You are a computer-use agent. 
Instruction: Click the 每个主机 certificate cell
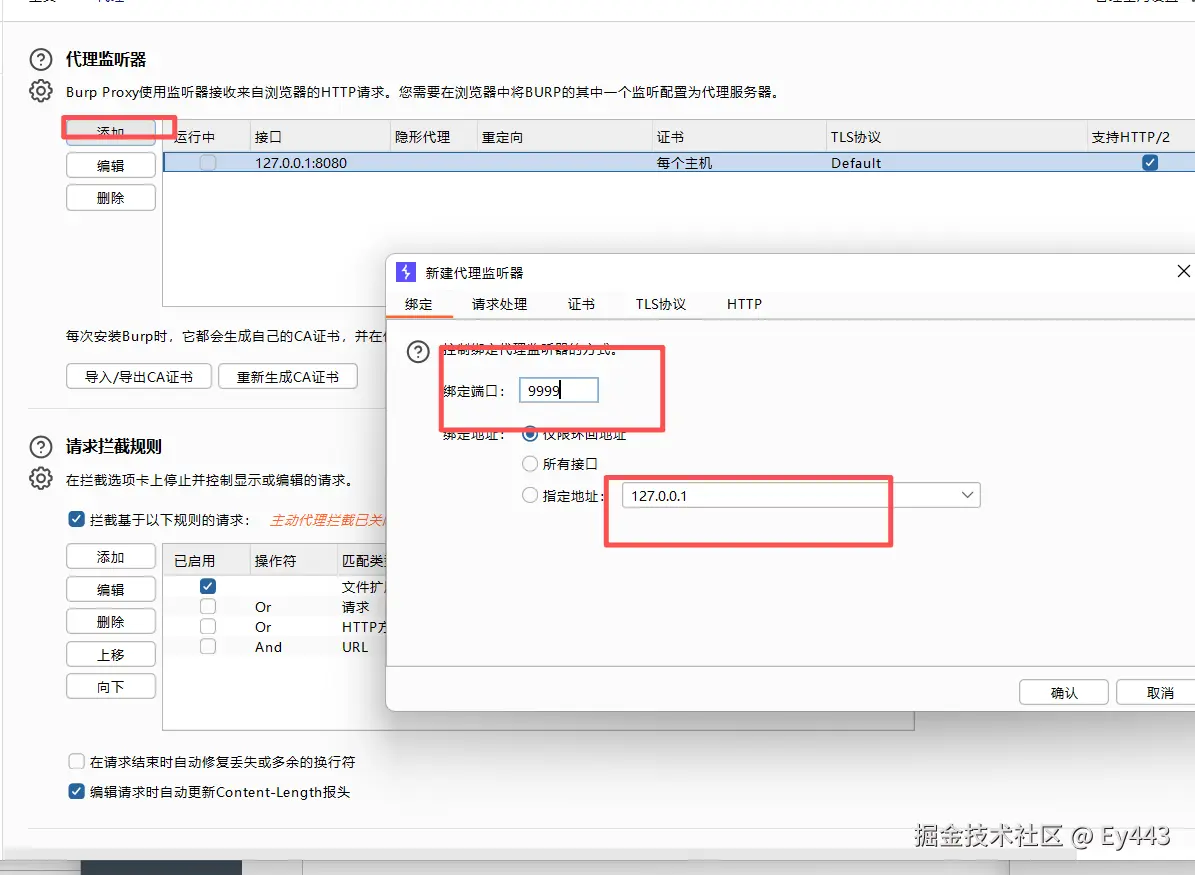point(684,162)
